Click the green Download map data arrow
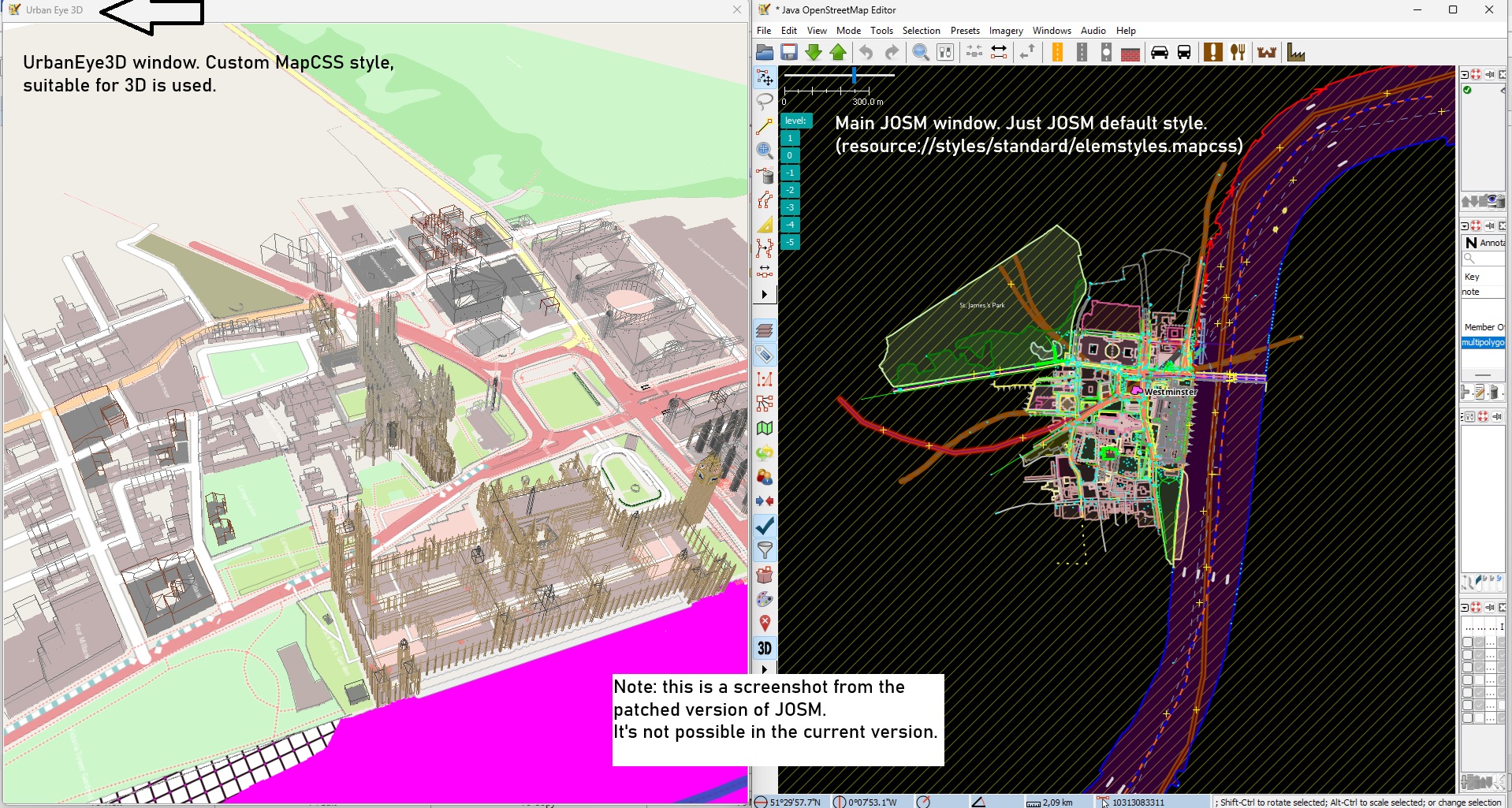Screen dimensions: 1512x808 point(814,53)
